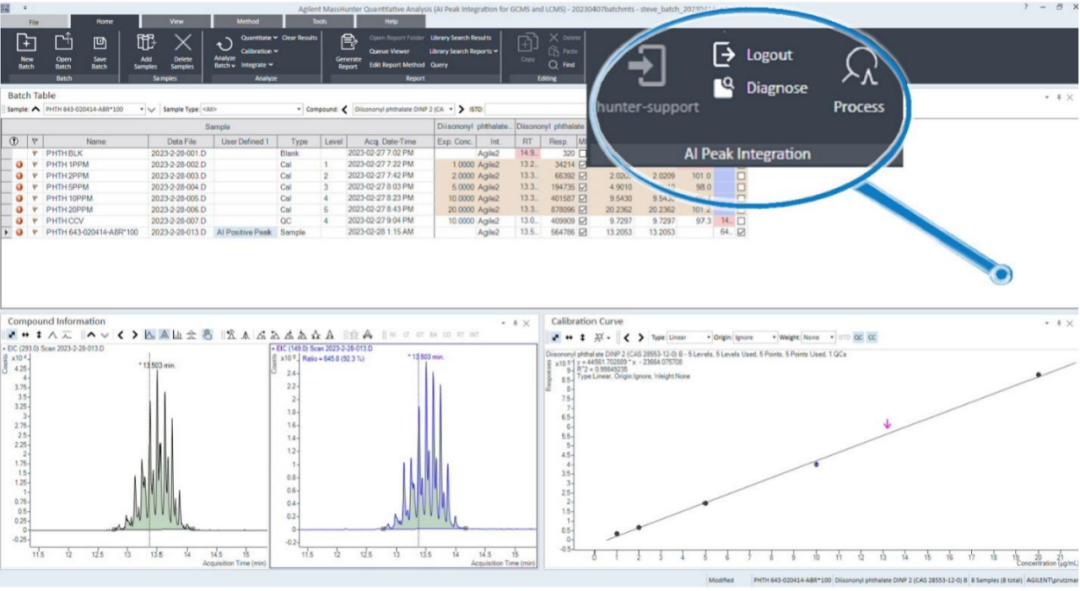Autoscale both axes in Compound Information toolbar
Image resolution: width=1080 pixels, height=591 pixels.
click(12, 335)
